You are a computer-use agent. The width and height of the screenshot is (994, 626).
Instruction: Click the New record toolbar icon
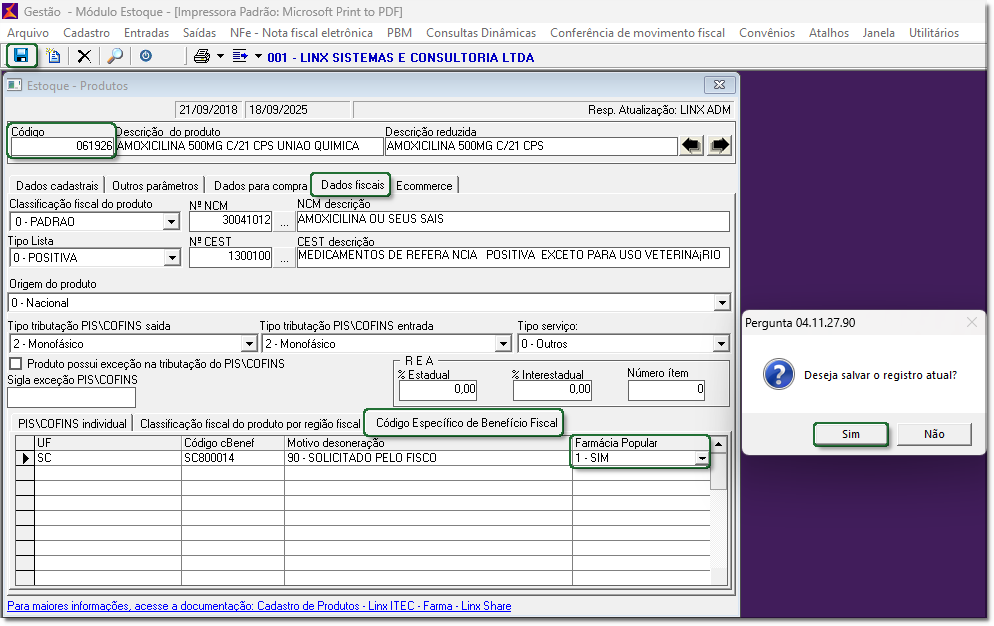click(53, 56)
